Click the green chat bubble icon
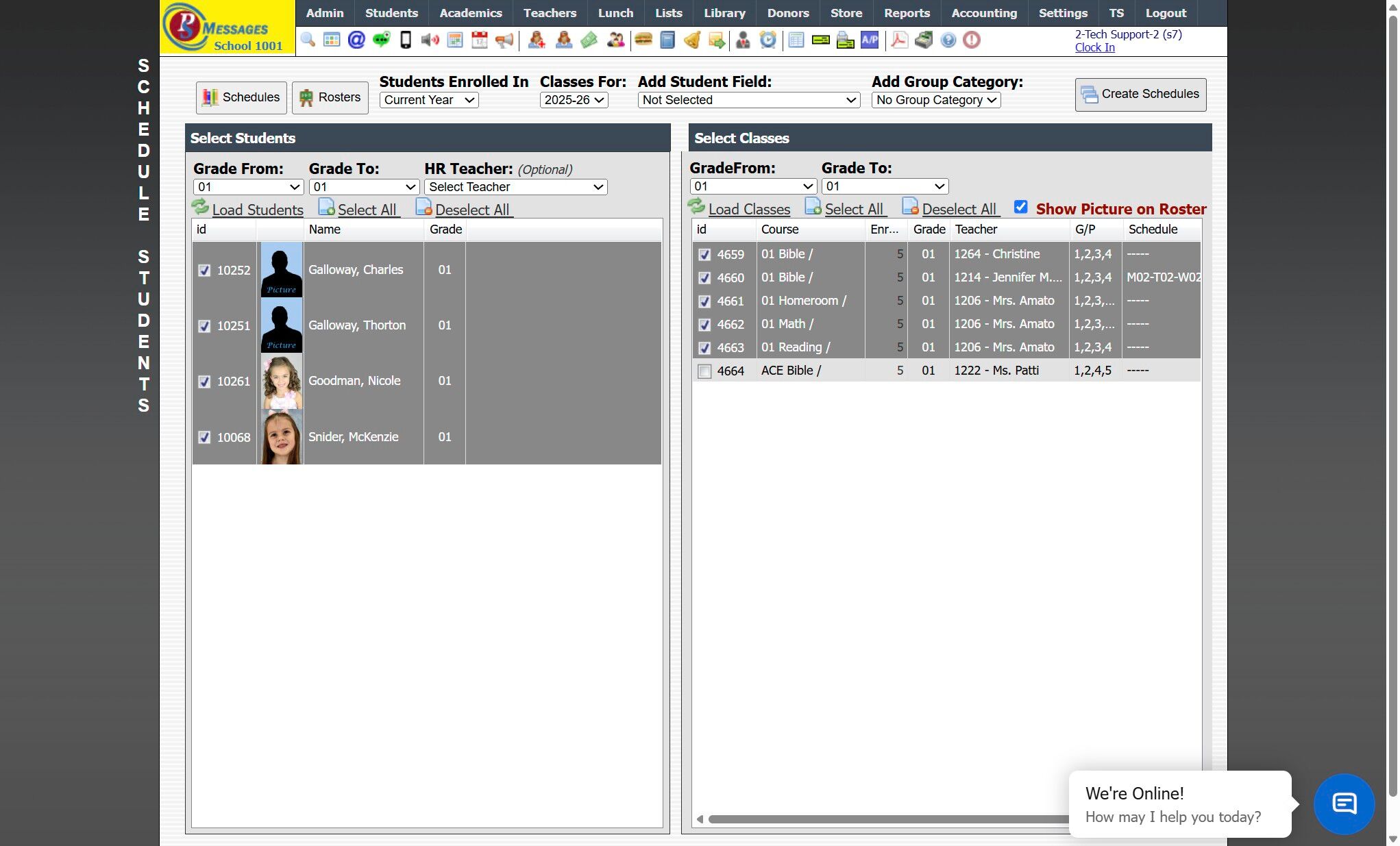1400x846 pixels. pyautogui.click(x=381, y=40)
